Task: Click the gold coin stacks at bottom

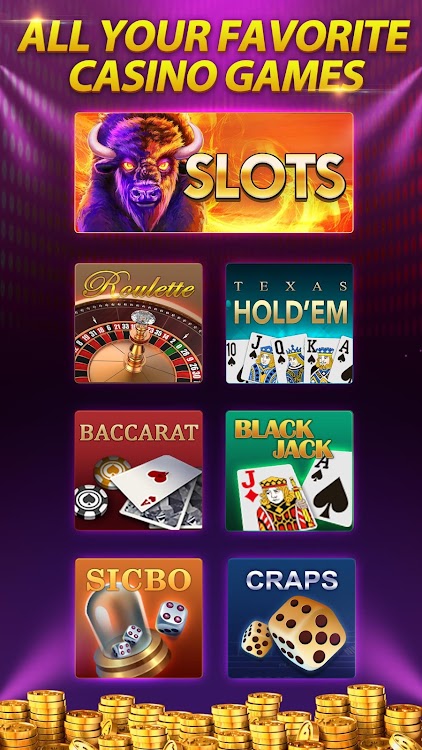Action: click(211, 717)
